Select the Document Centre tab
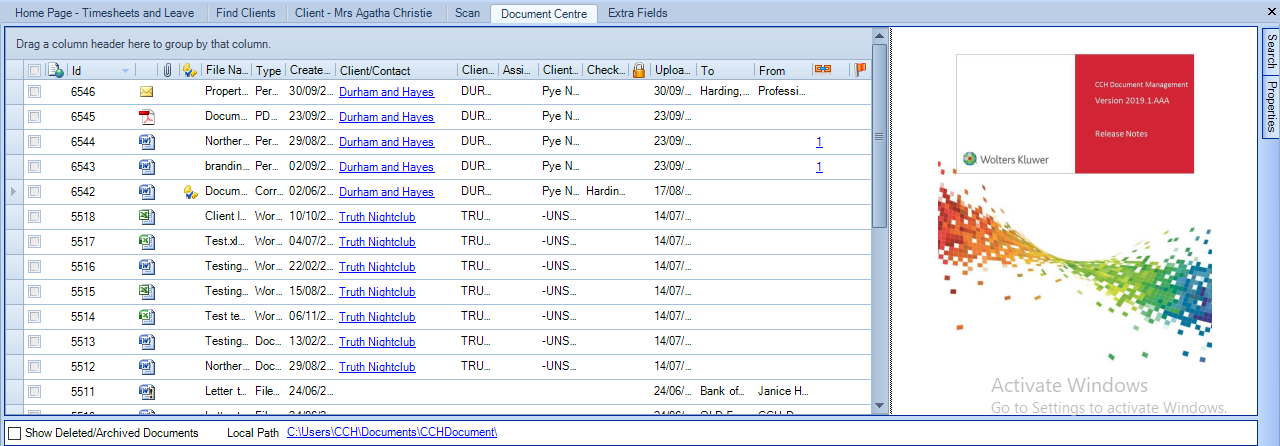 tap(544, 14)
